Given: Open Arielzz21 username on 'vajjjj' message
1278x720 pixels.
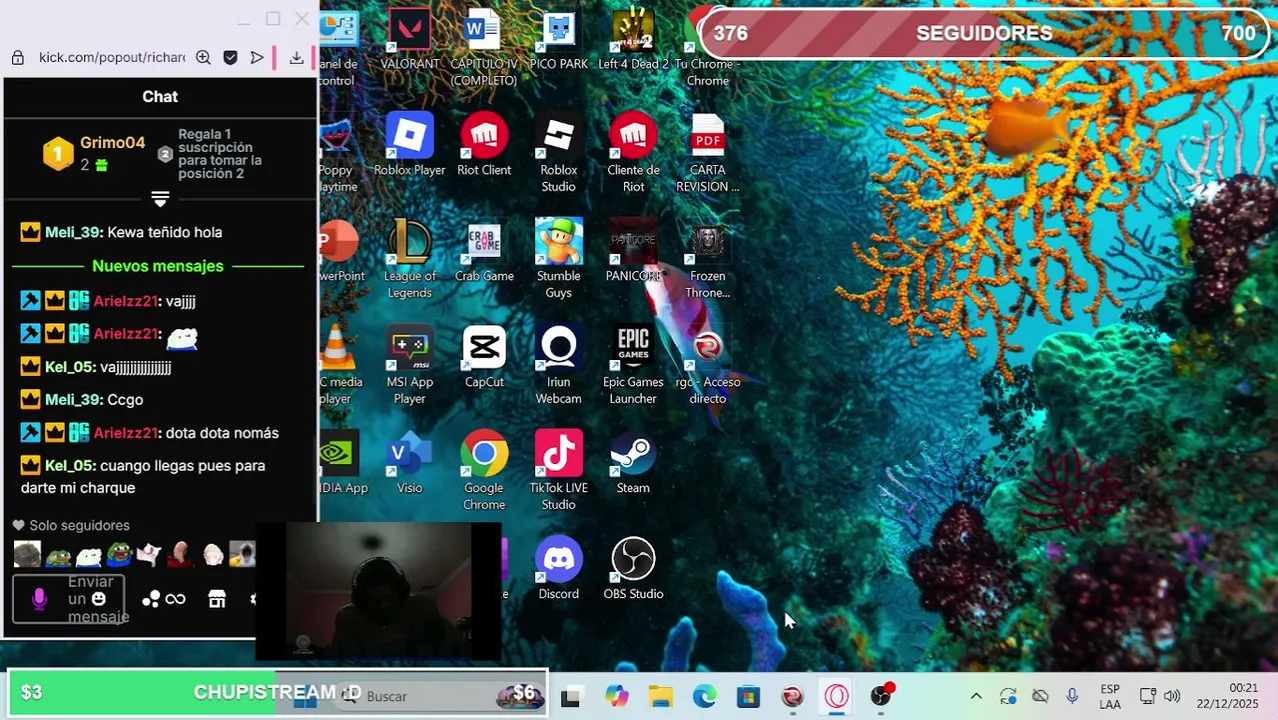Looking at the screenshot, I should click(126, 301).
